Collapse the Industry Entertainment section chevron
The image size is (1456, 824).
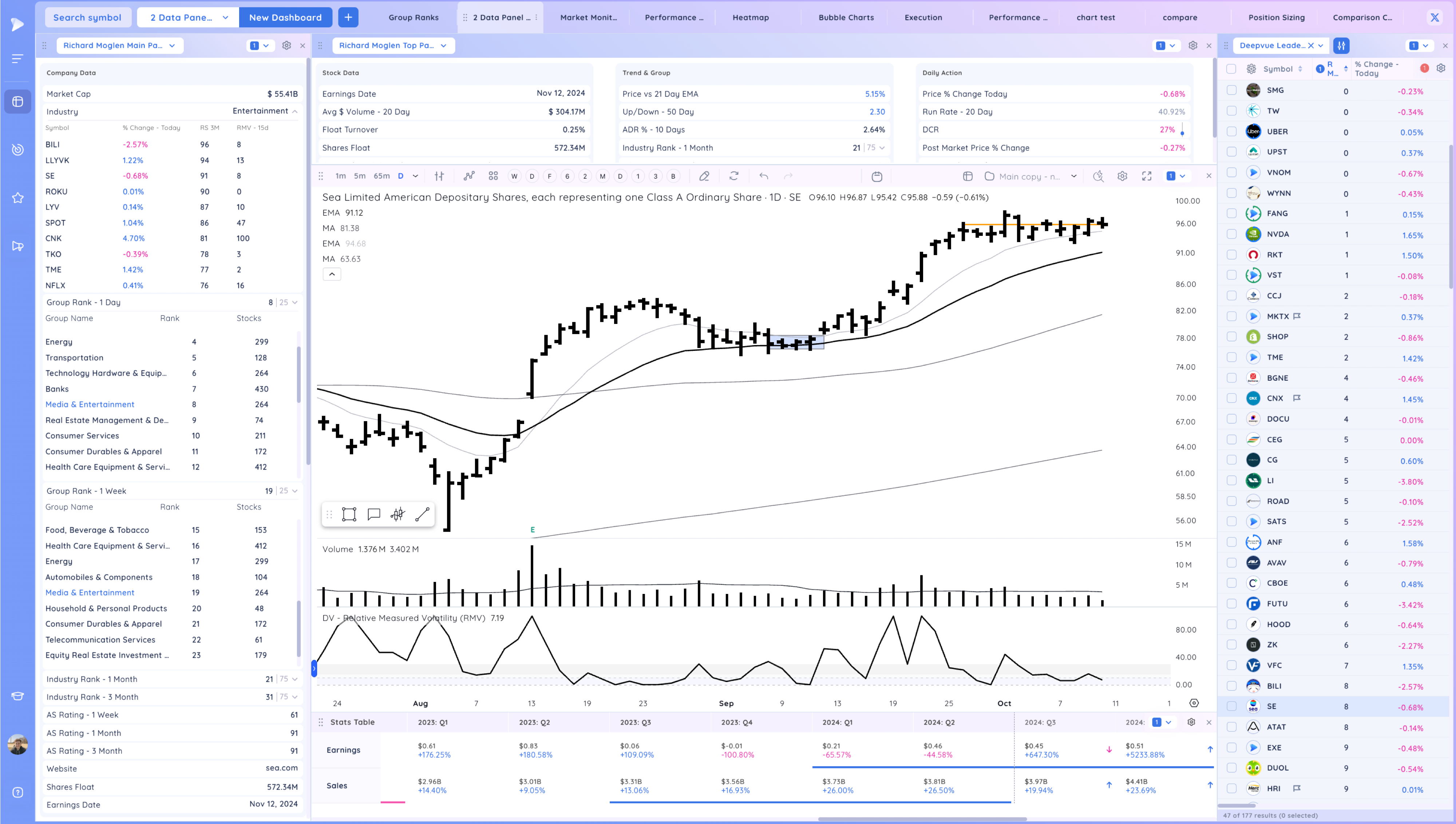295,111
